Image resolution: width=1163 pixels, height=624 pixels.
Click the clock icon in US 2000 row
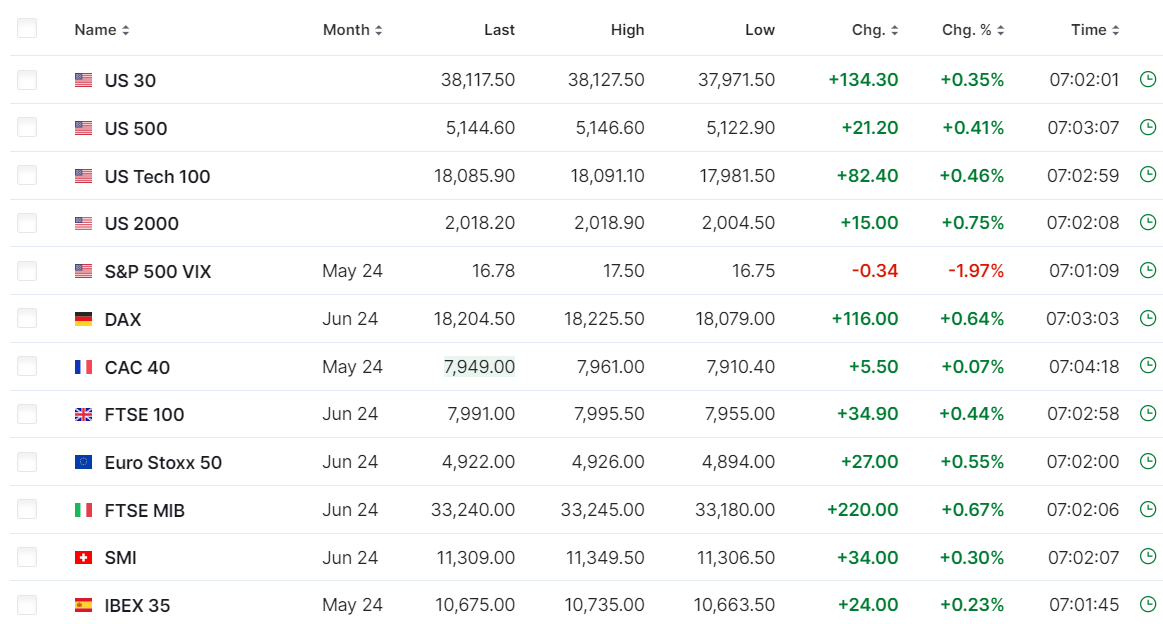(1147, 222)
